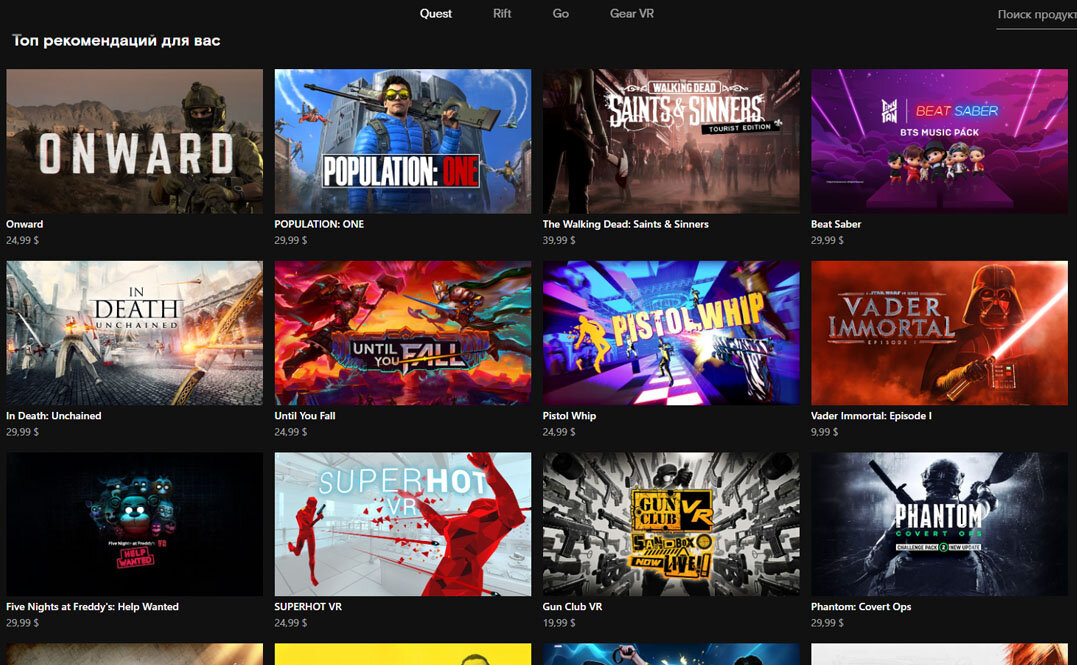Image resolution: width=1077 pixels, height=665 pixels.
Task: Click the Pistol Whip title link
Action: [x=569, y=416]
